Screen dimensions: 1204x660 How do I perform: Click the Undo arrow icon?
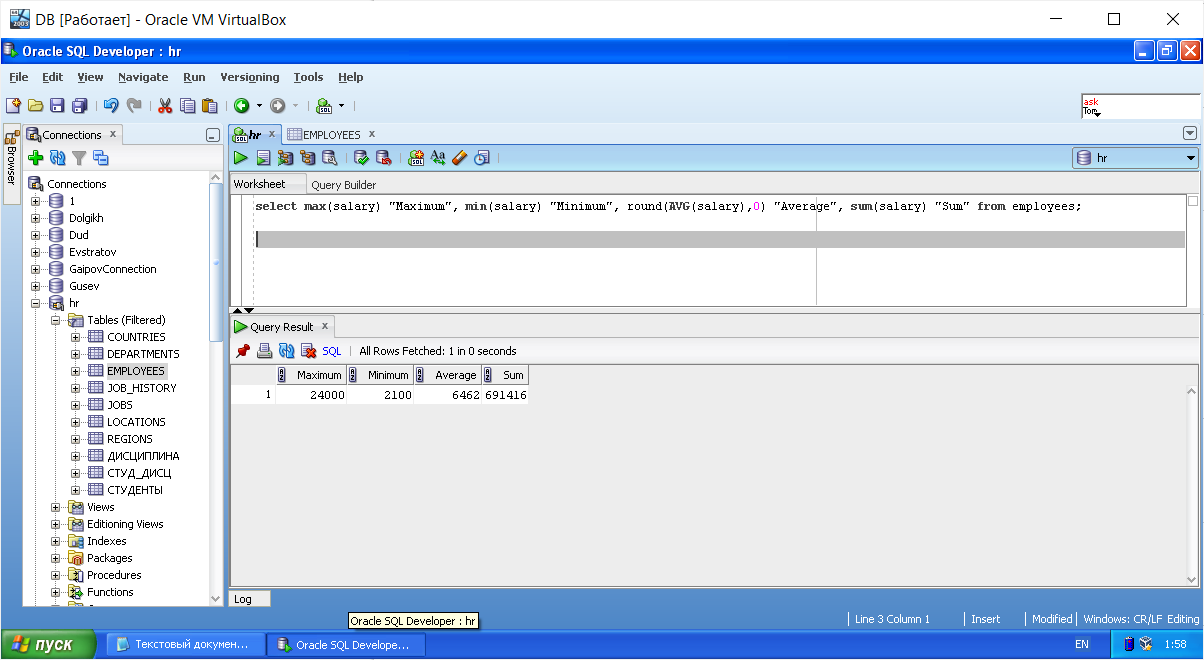[x=111, y=105]
